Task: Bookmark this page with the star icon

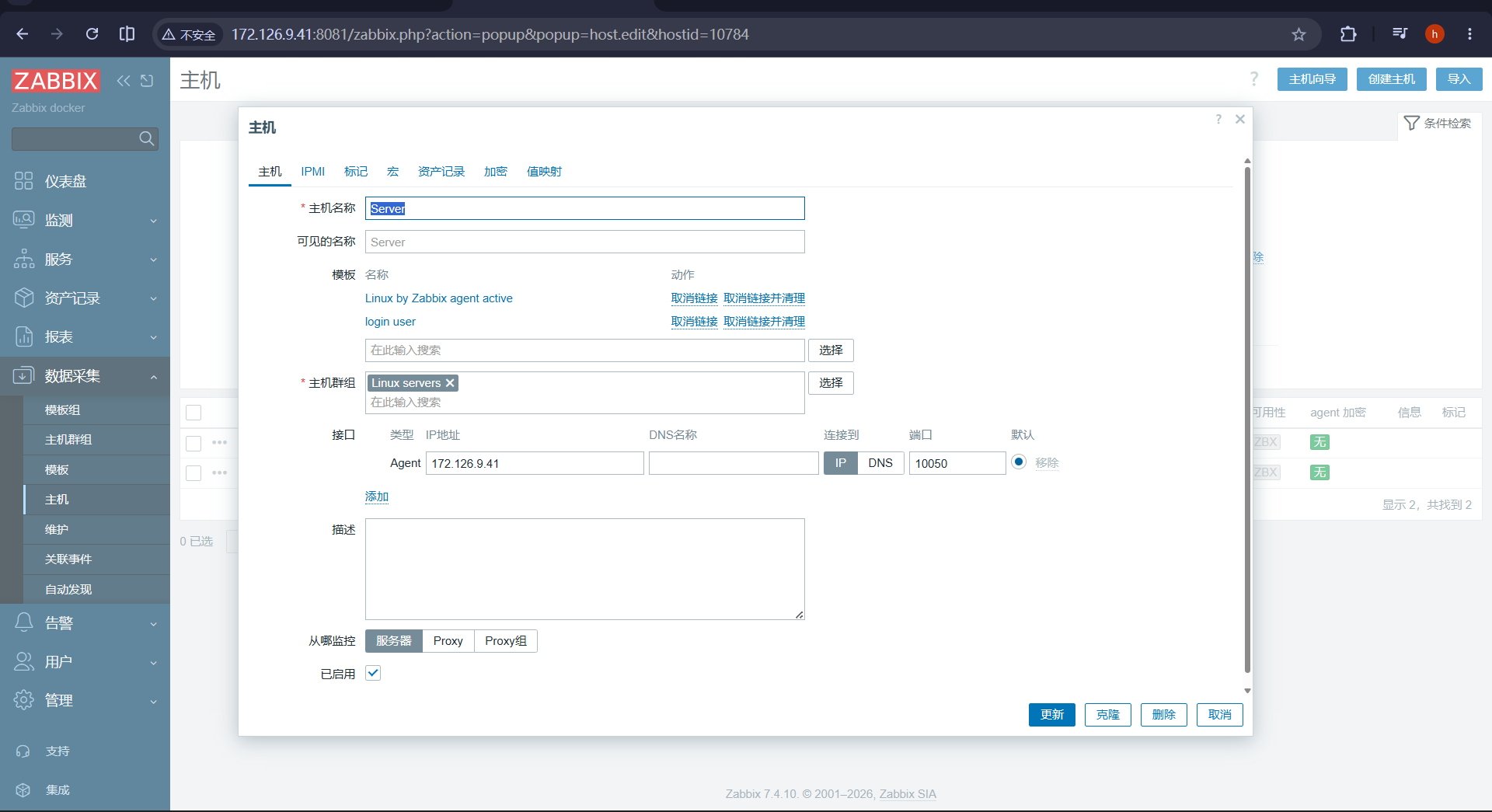Action: tap(1299, 34)
